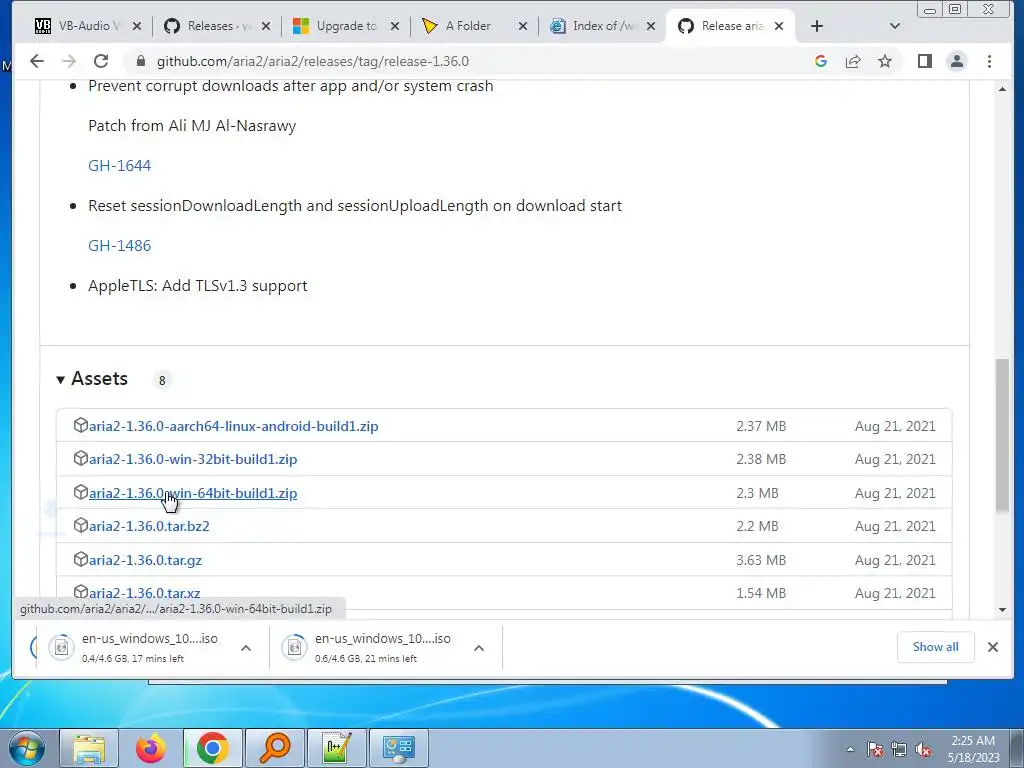Open the GH-1486 issue link
This screenshot has width=1024, height=768.
tap(120, 246)
